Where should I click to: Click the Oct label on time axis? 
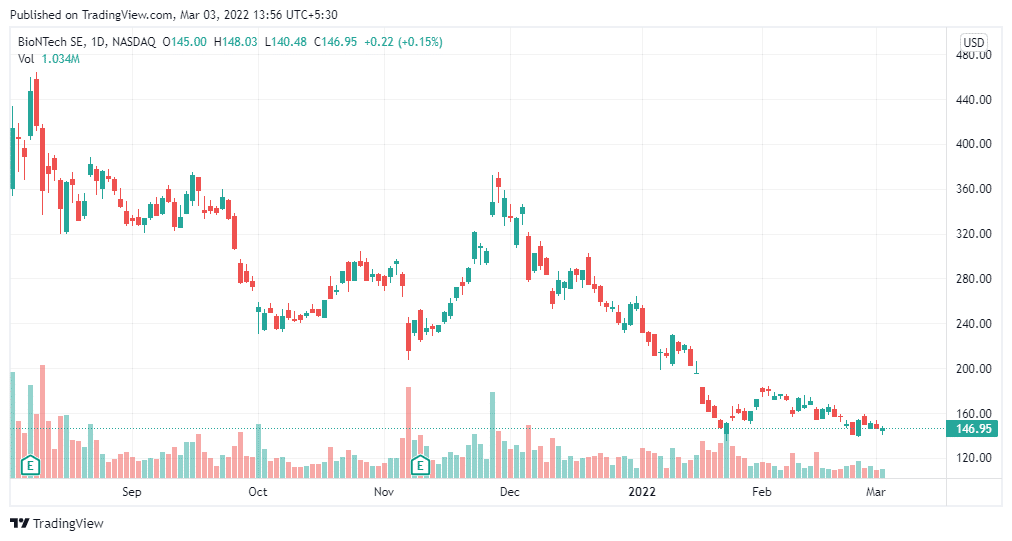258,492
